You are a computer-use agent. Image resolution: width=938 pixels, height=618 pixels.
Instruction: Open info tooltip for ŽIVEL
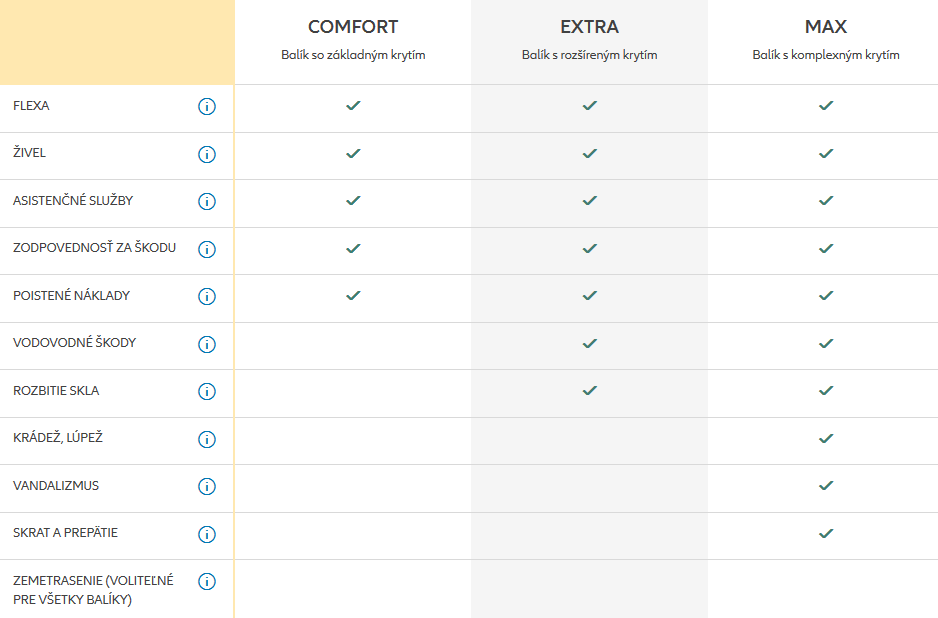click(x=207, y=154)
